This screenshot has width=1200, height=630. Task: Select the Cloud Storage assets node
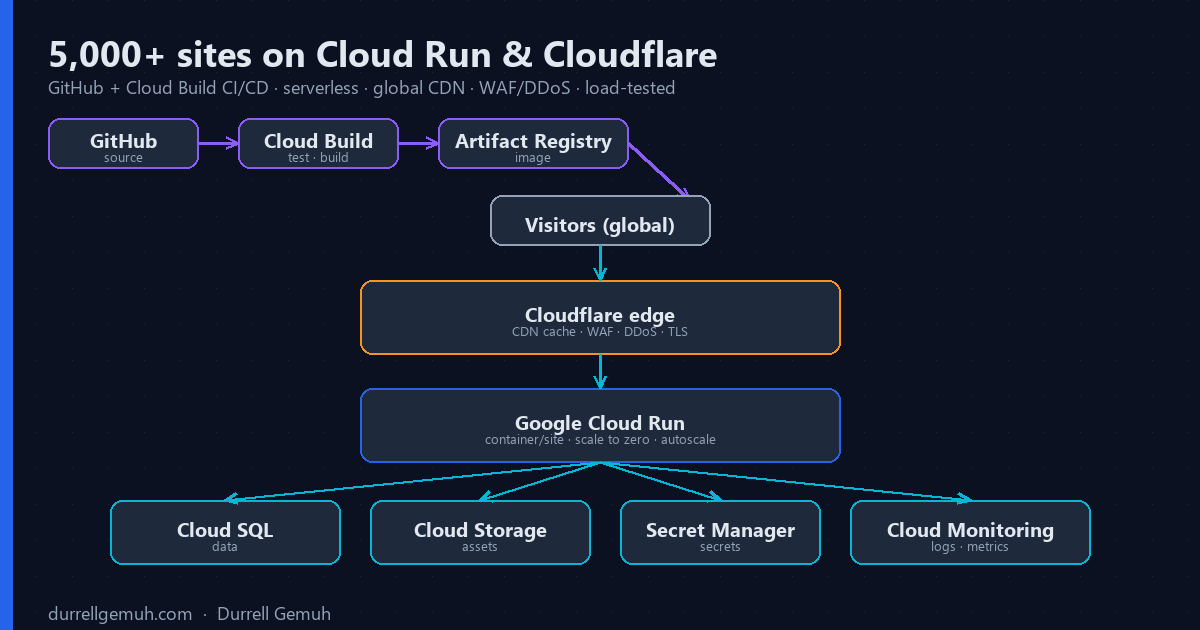[480, 533]
